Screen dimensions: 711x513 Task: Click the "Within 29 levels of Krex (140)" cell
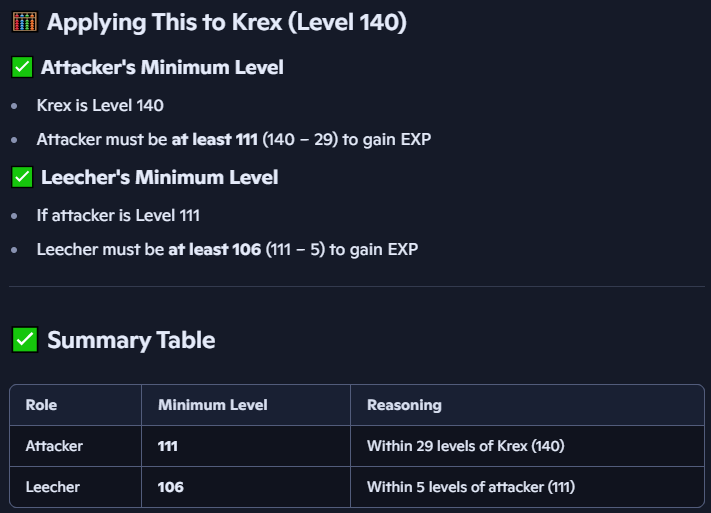coord(472,446)
